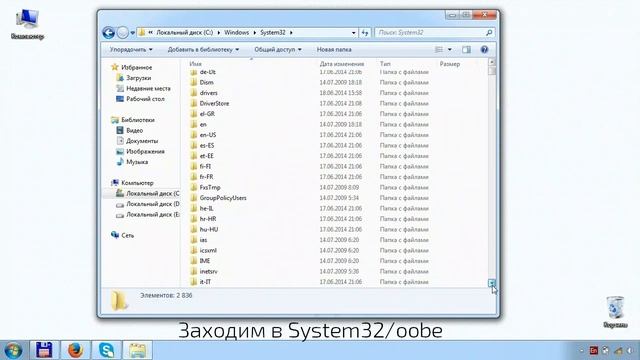Sort by the Дата изменения column
The width and height of the screenshot is (640, 360).
coord(342,64)
